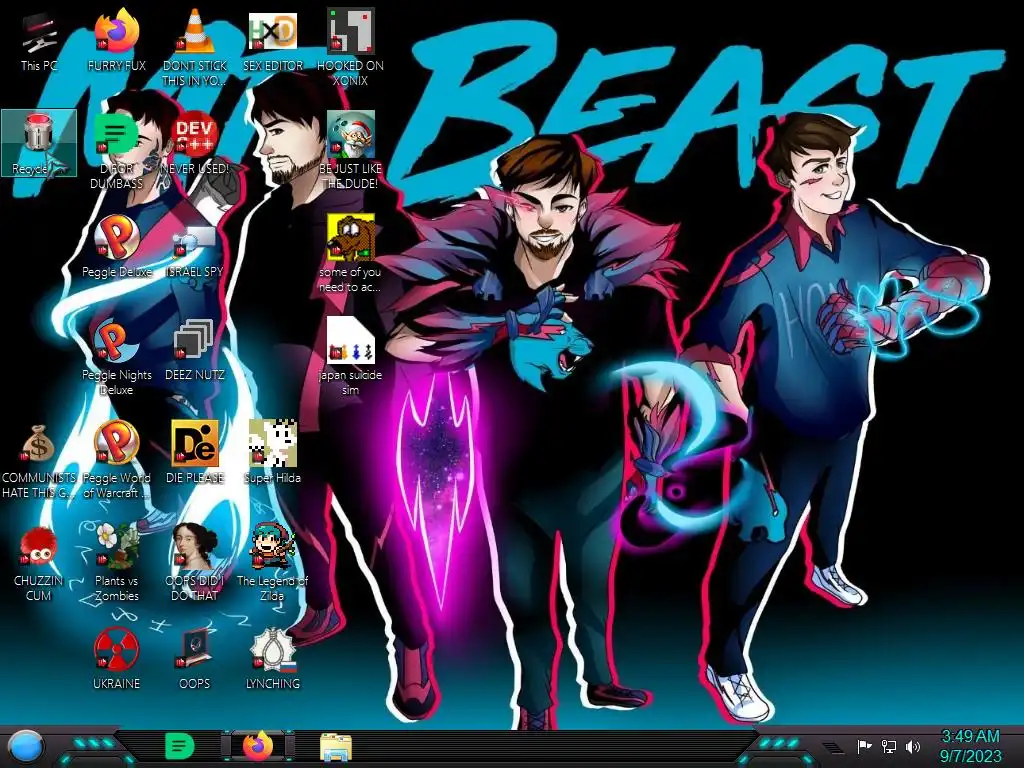Image resolution: width=1024 pixels, height=768 pixels.
Task: Click the Start orb button
Action: tap(27, 746)
